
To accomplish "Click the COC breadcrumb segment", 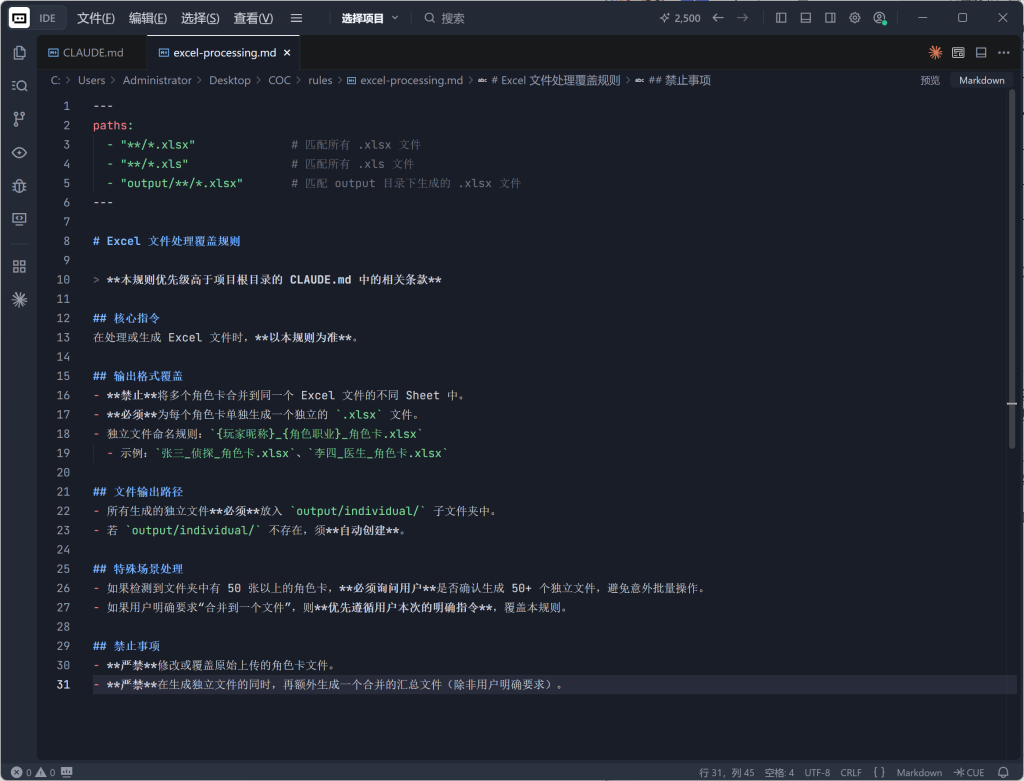I will click(x=280, y=80).
